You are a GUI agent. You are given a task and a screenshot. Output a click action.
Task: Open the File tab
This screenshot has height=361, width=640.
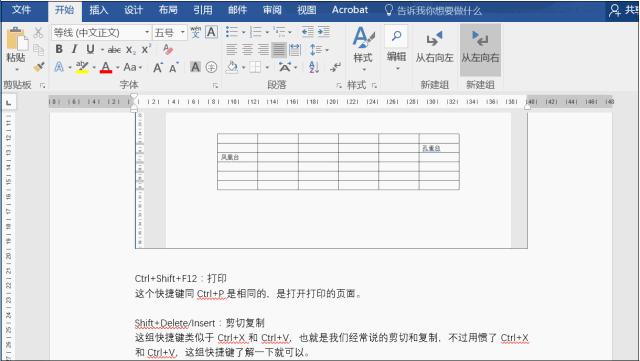tap(21, 9)
